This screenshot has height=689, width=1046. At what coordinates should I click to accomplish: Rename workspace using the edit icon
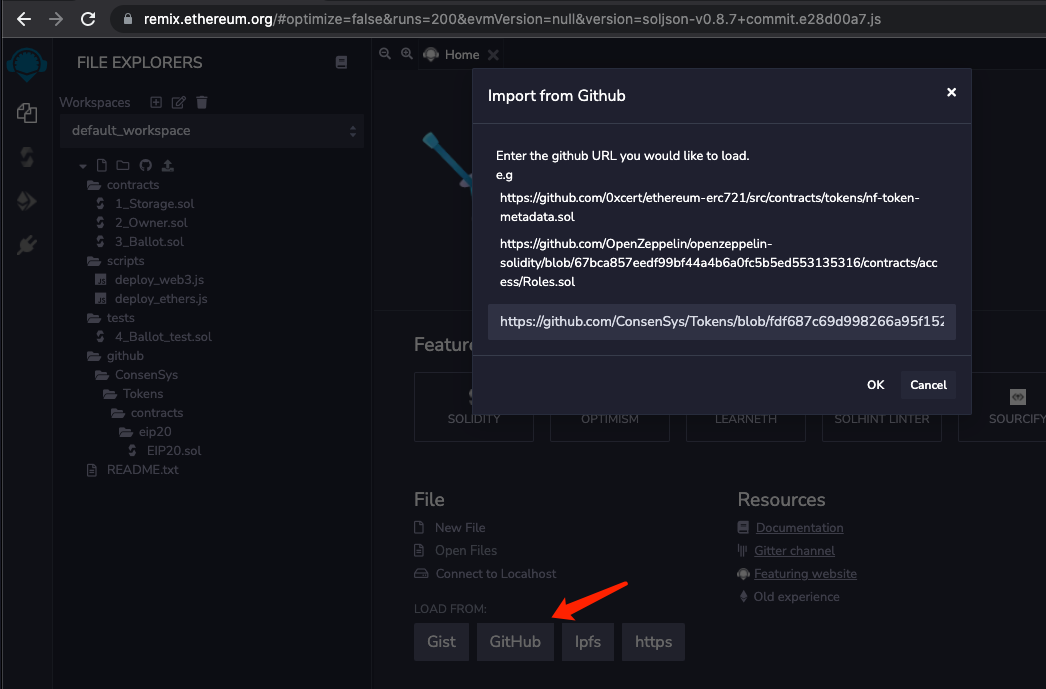pos(178,102)
